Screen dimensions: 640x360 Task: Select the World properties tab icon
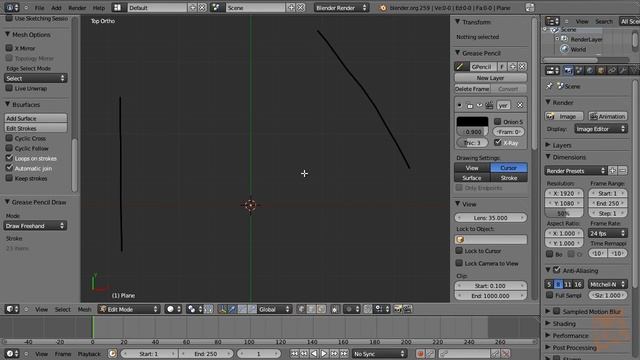[589, 71]
